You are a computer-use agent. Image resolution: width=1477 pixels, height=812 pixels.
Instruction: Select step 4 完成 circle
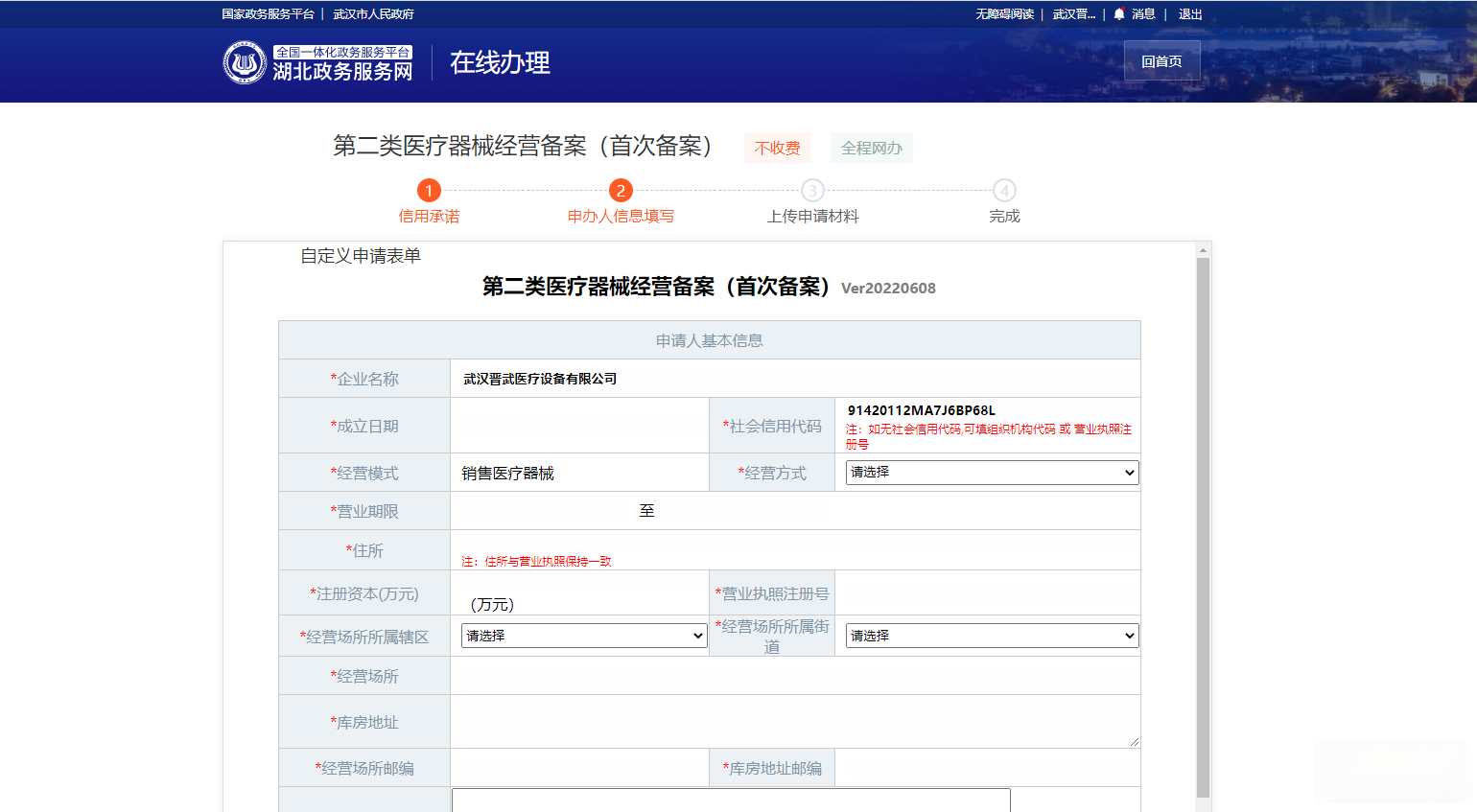pos(1004,191)
